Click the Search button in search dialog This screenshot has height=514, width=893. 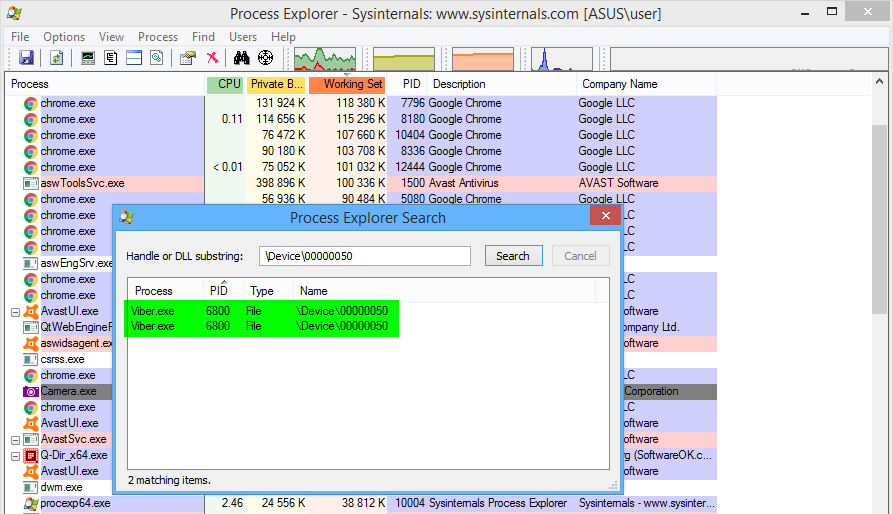[513, 256]
